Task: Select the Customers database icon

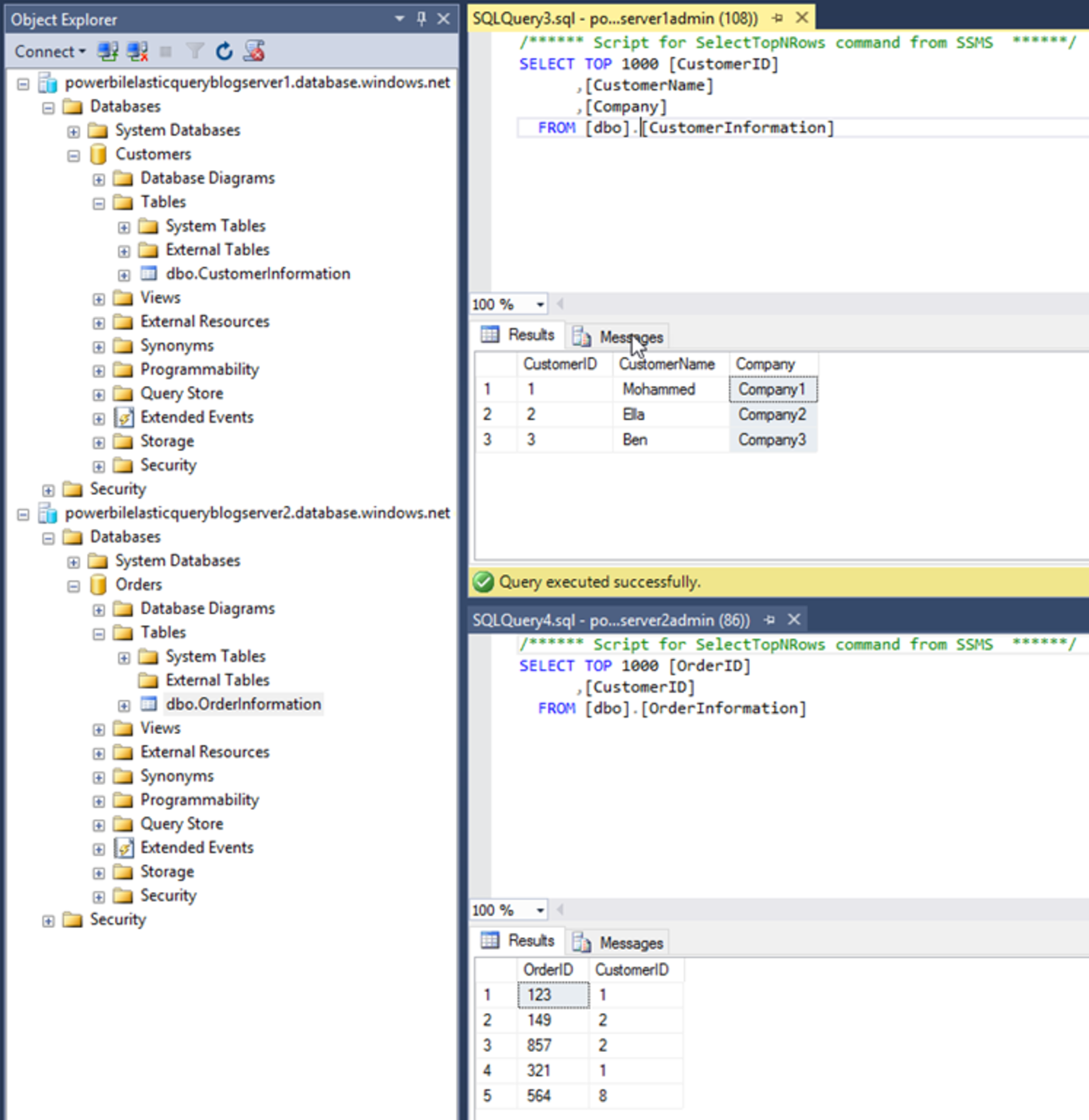Action: tap(99, 155)
